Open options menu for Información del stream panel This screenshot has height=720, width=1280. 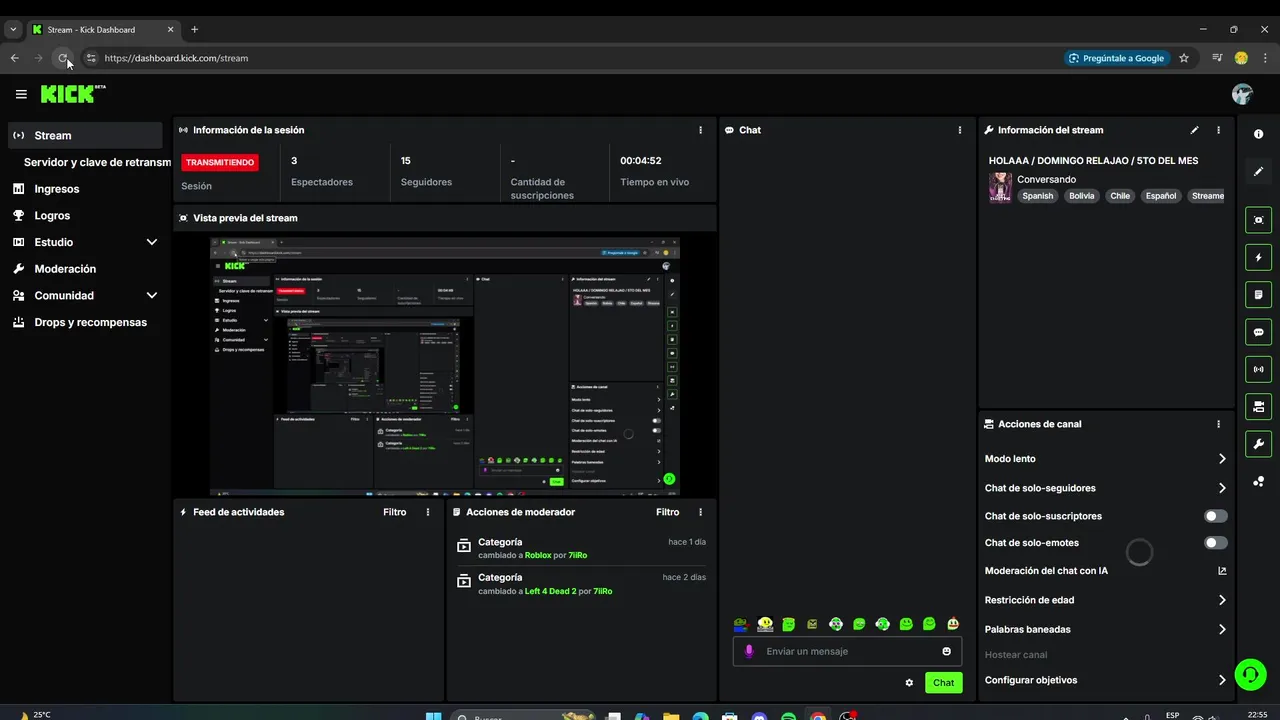(x=1218, y=130)
